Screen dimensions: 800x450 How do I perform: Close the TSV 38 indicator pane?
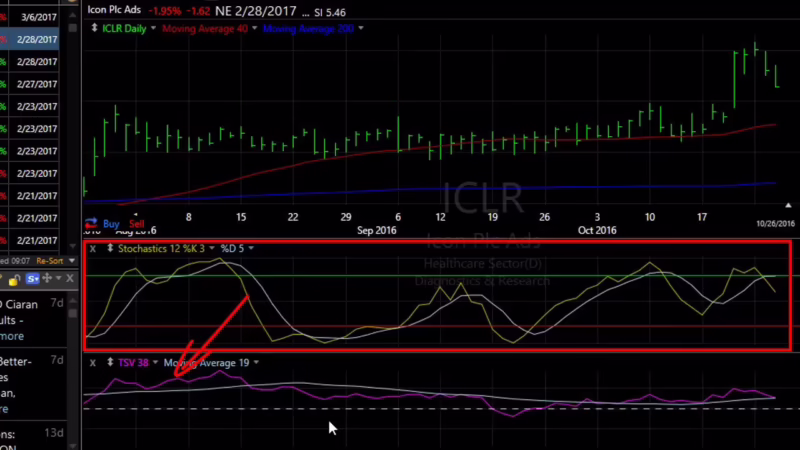pos(93,363)
